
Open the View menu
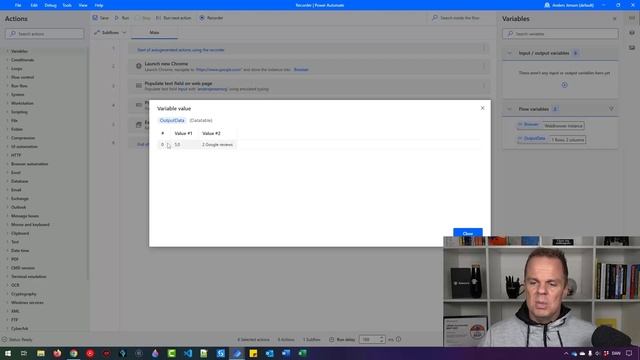pyautogui.click(x=83, y=5)
